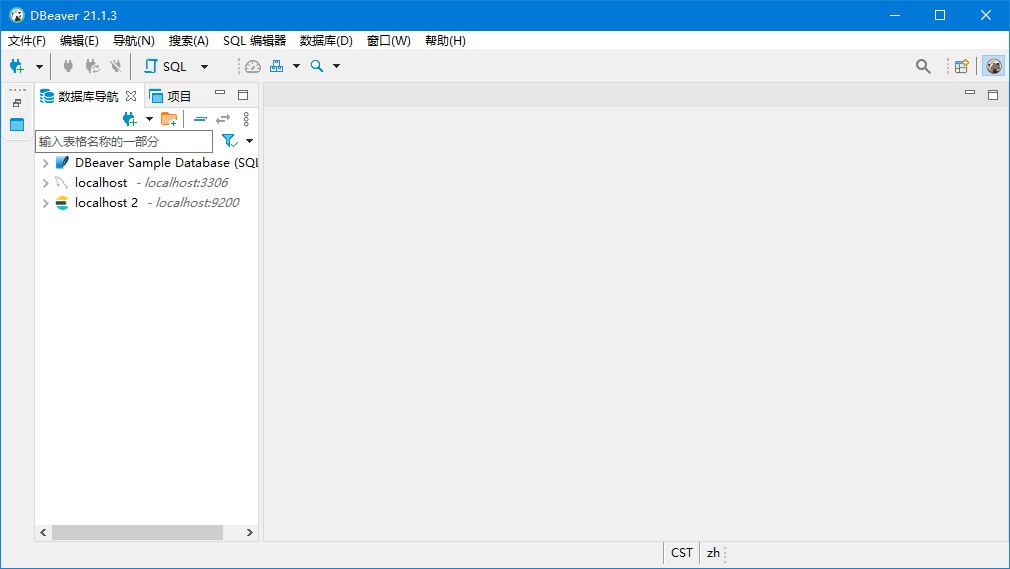Click the DBeaver application icon in title bar

17,15
